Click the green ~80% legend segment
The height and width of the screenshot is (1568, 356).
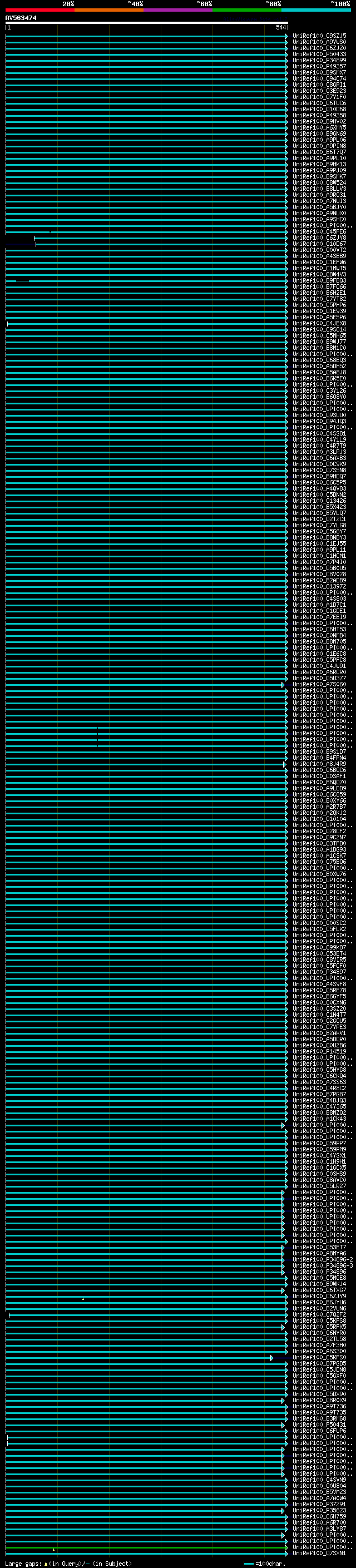247,10
